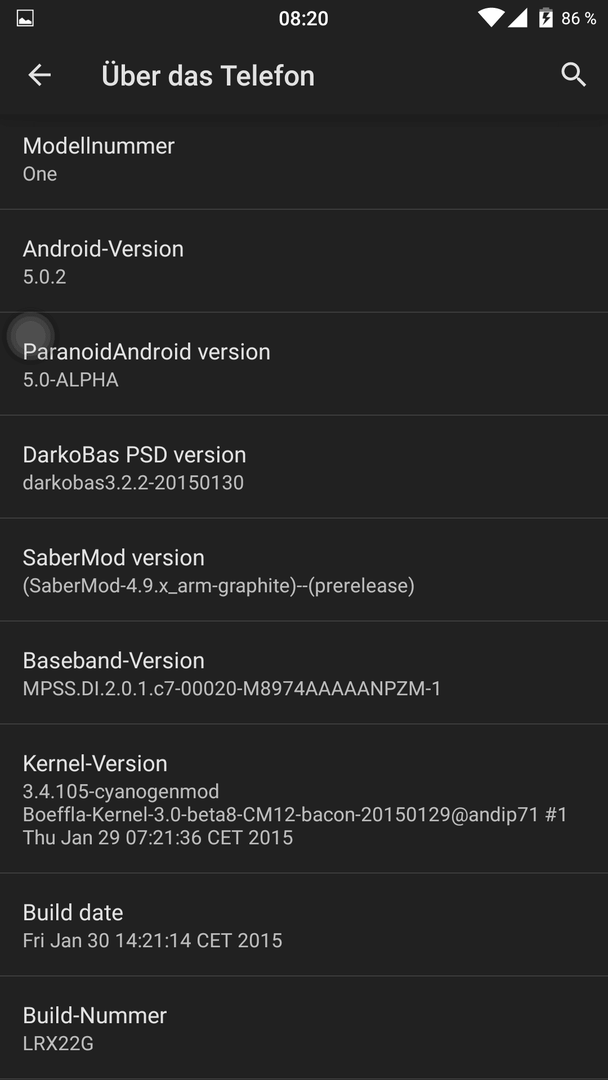608x1080 pixels.
Task: Tap the Boeffla-Kernel version text line
Action: click(295, 815)
